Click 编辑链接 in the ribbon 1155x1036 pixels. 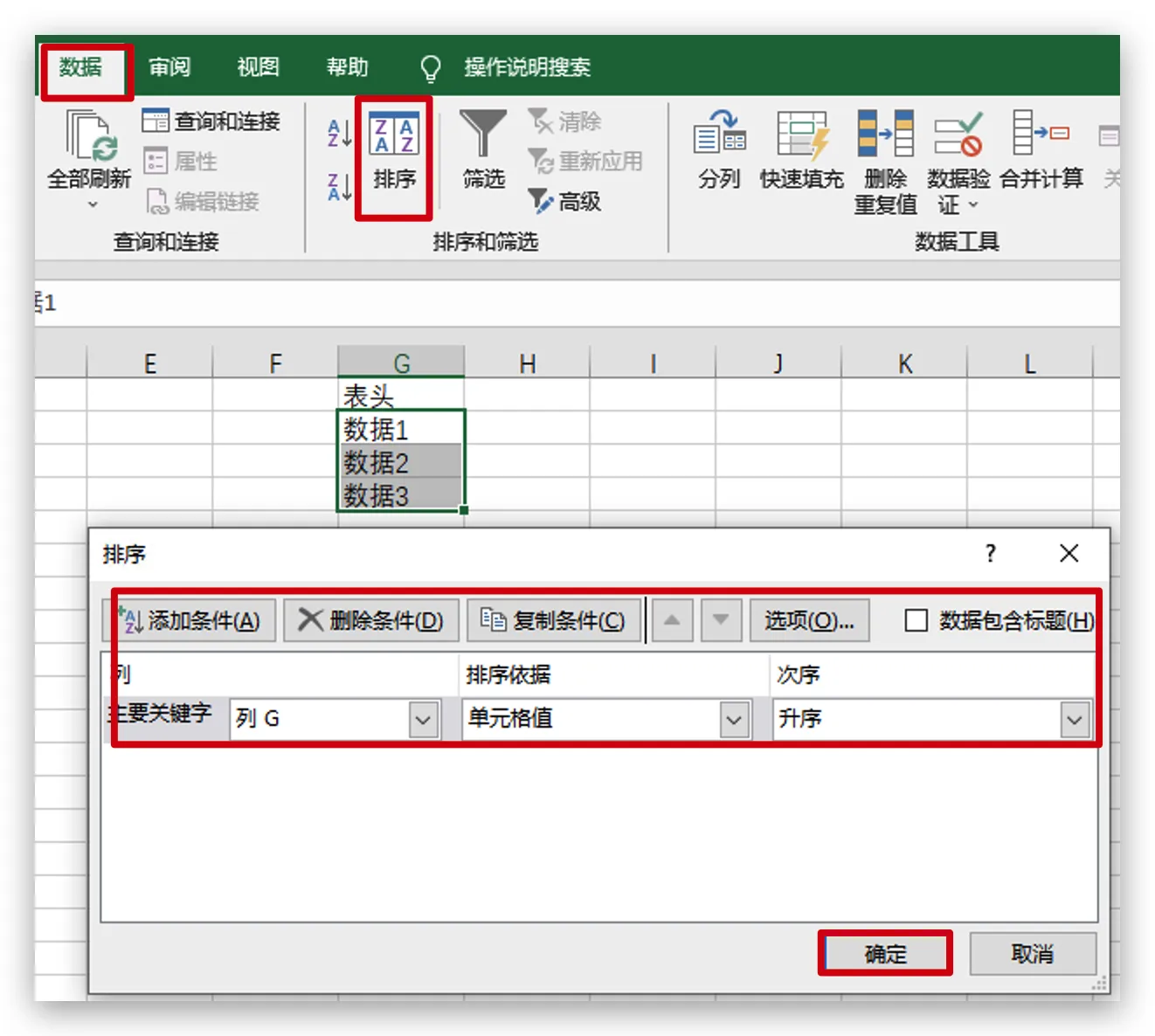pyautogui.click(x=202, y=202)
